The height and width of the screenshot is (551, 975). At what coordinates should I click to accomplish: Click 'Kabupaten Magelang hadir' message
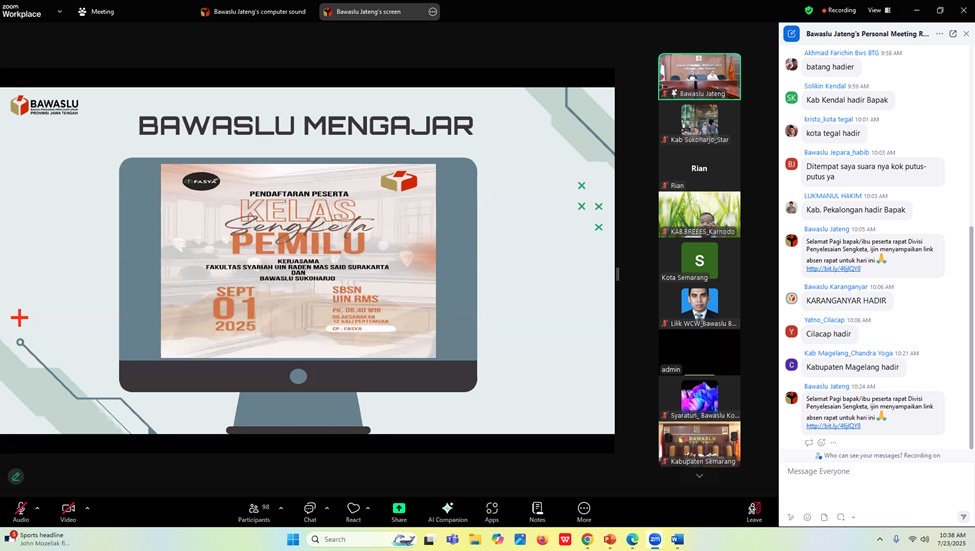[x=853, y=367]
